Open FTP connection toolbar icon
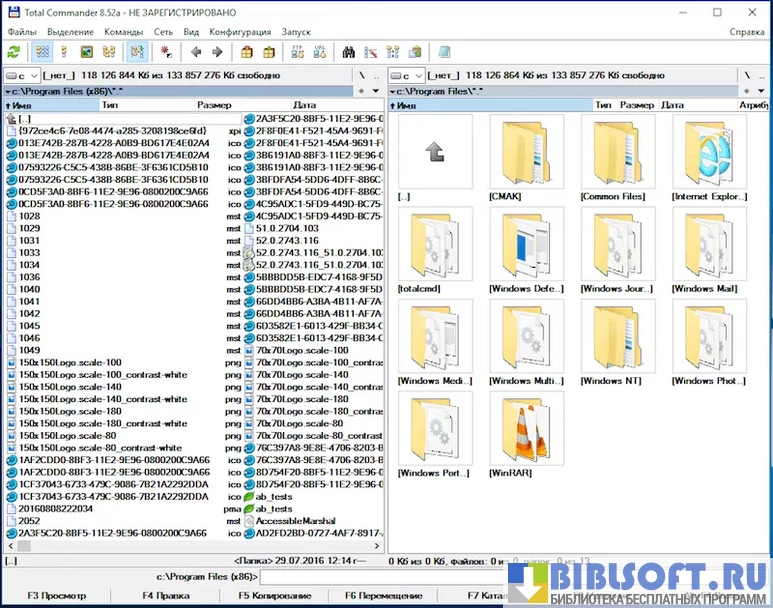The width and height of the screenshot is (773, 608). coord(297,52)
